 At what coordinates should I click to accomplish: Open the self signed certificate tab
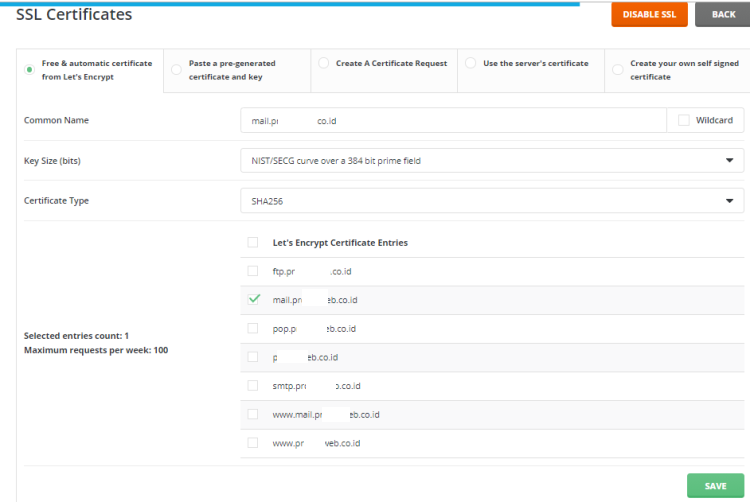point(677,70)
